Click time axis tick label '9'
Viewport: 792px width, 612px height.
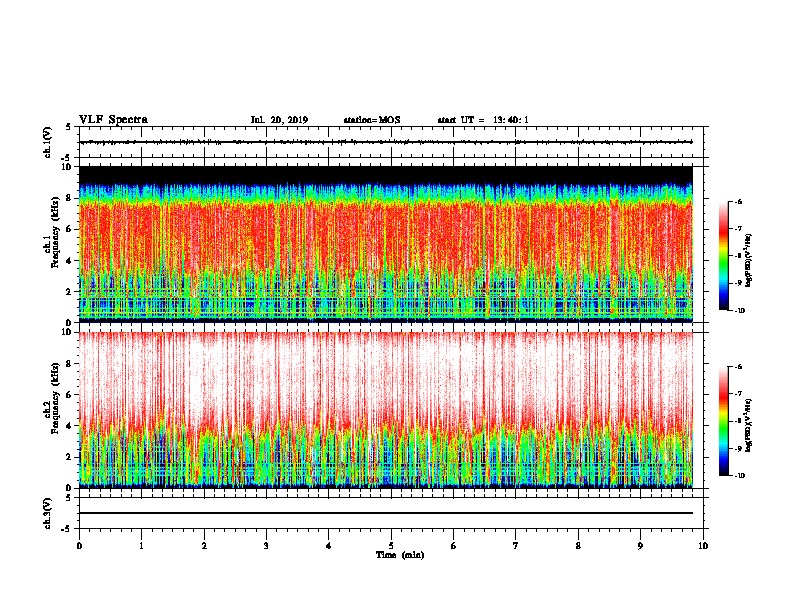640,546
